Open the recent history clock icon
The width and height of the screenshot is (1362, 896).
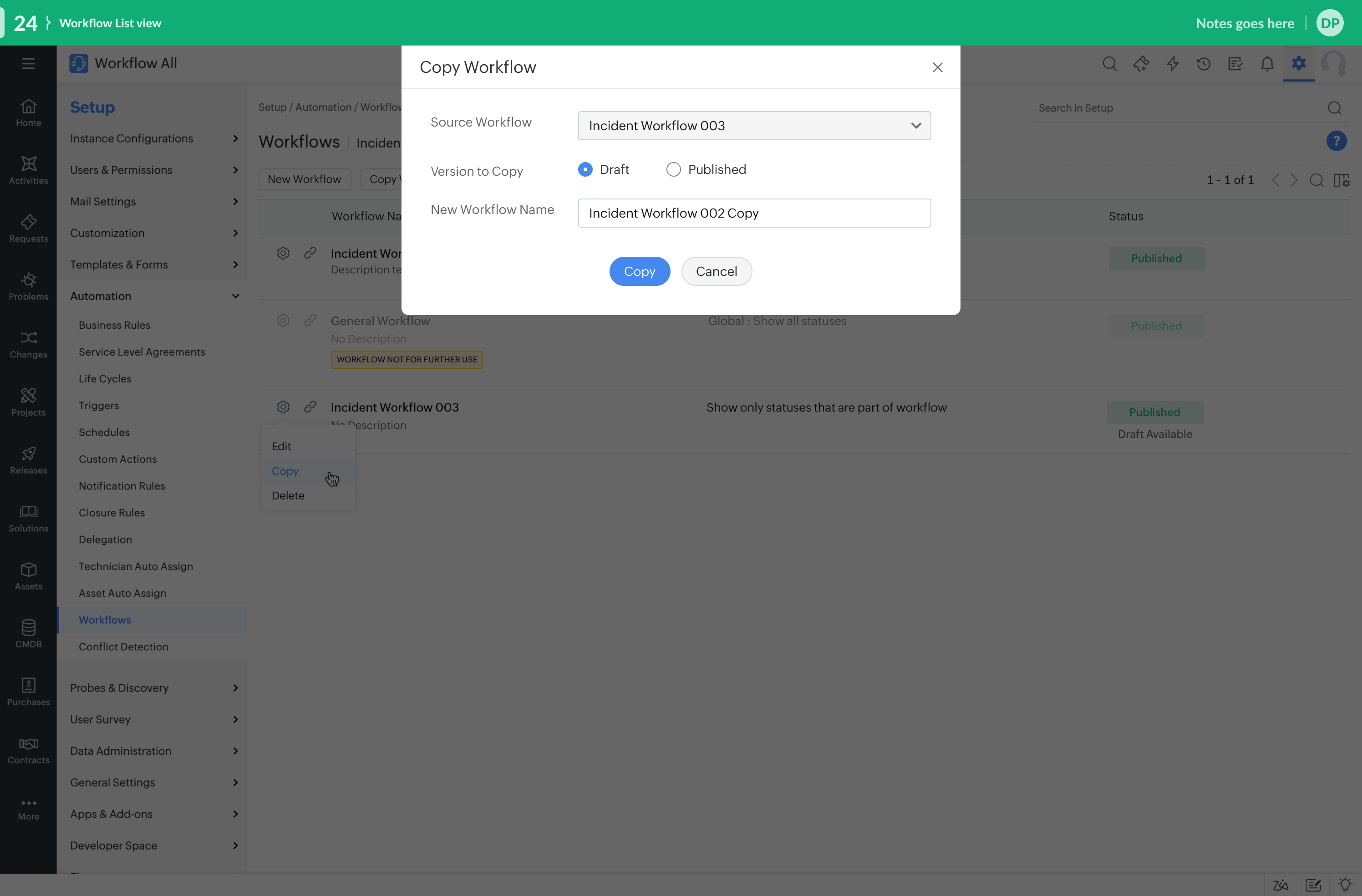[1204, 64]
